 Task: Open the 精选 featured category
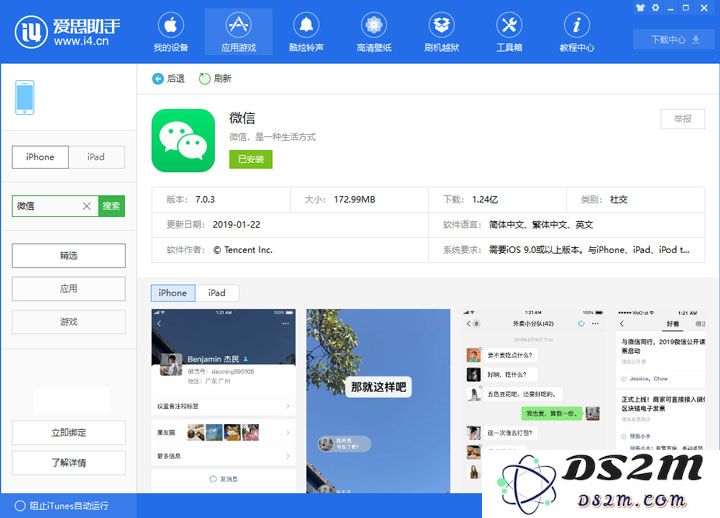coord(68,255)
